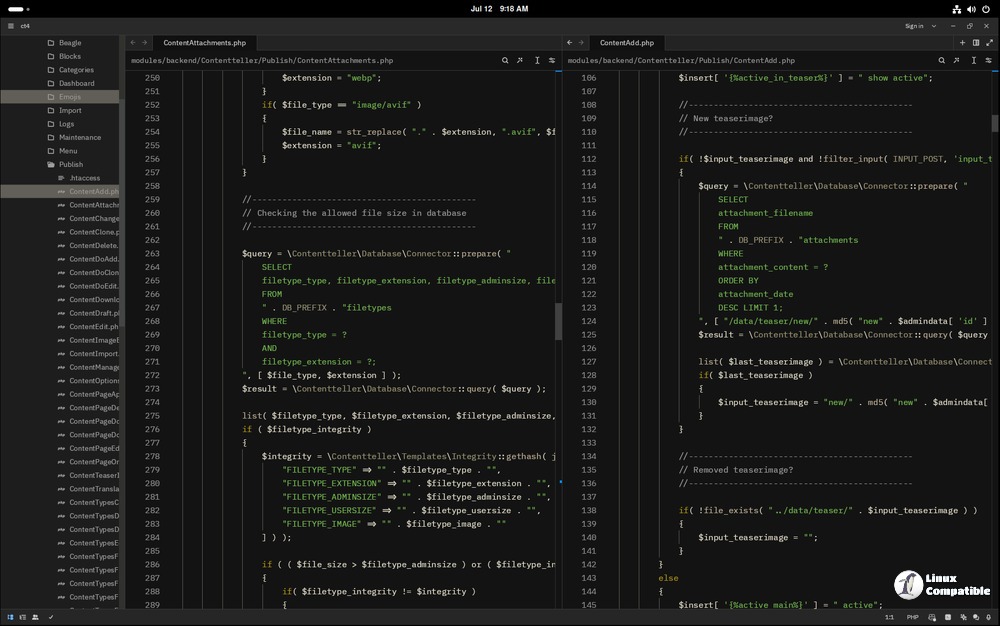Open the application hamburger menu
The image size is (1000, 626).
[x=10, y=26]
